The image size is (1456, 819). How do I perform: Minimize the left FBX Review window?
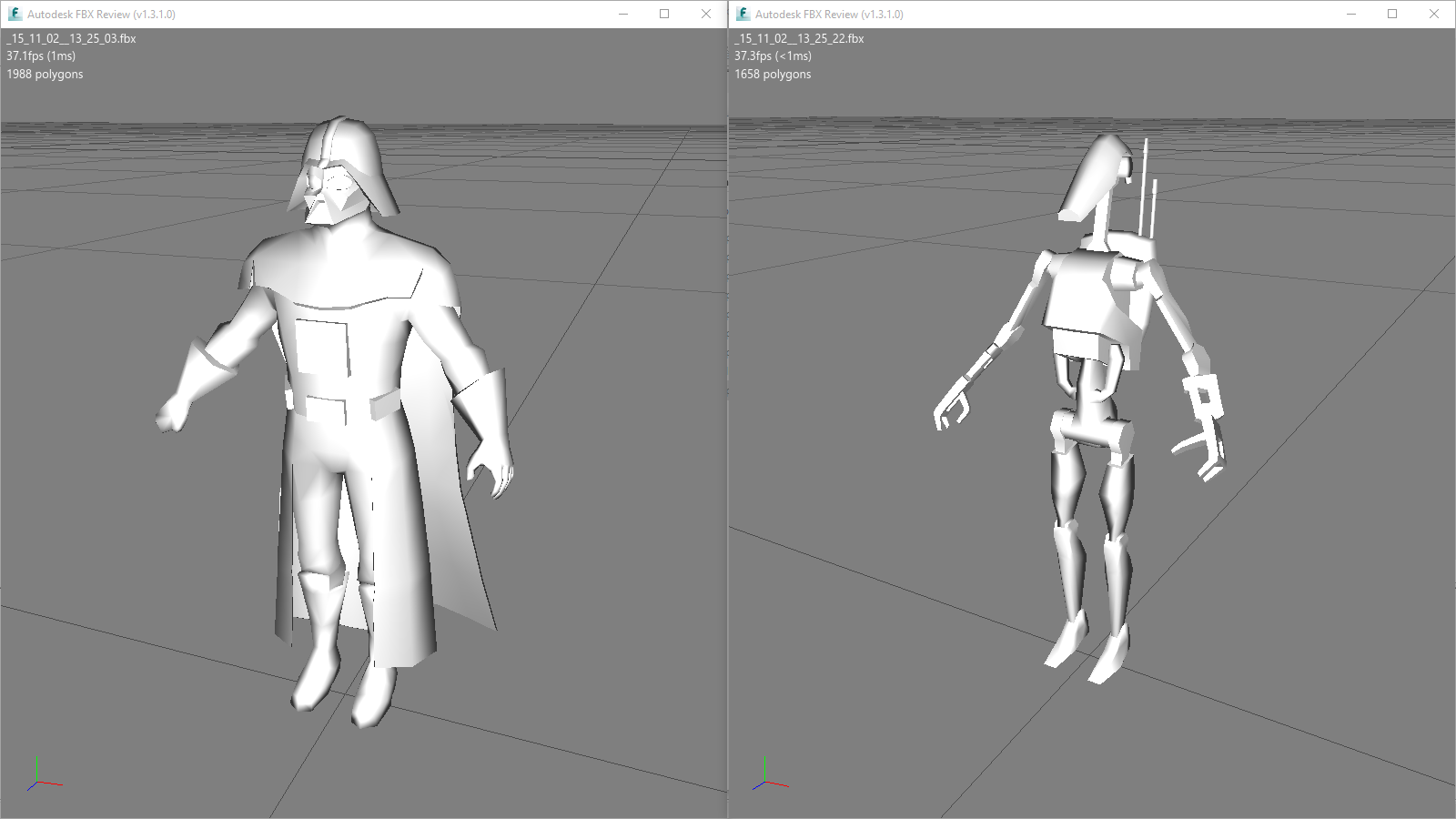[x=623, y=14]
